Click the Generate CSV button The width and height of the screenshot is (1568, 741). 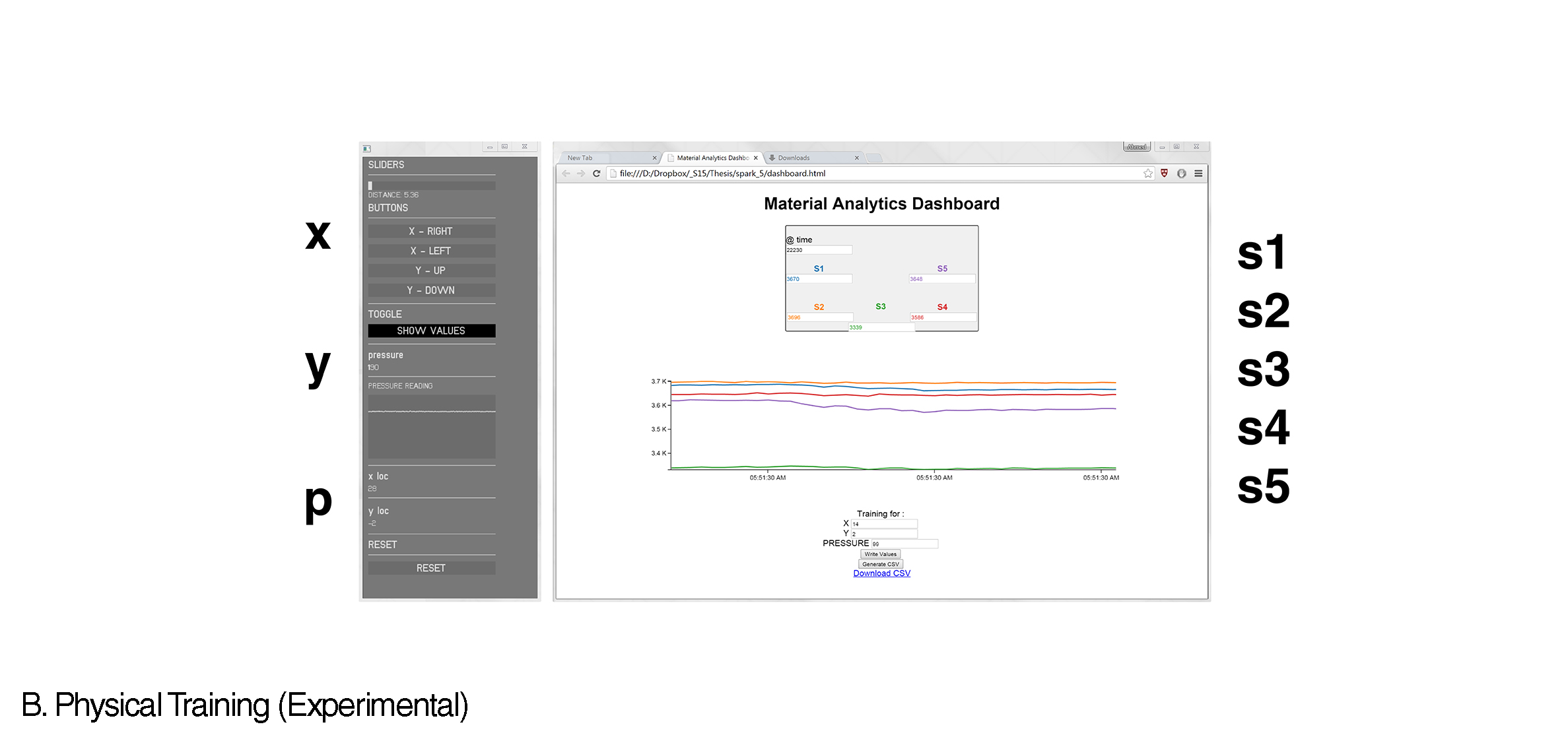click(x=880, y=564)
